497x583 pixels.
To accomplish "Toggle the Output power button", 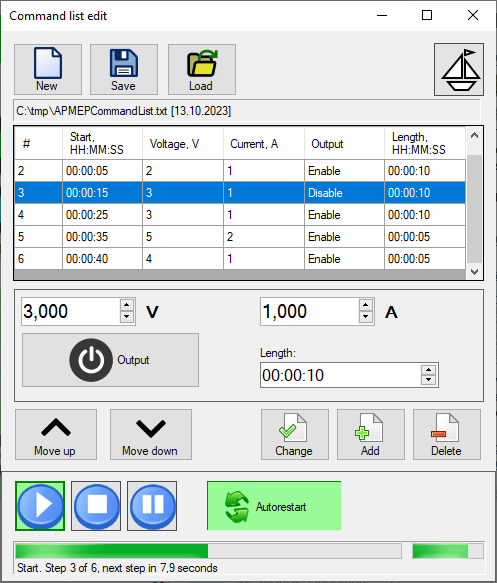I will coord(110,360).
